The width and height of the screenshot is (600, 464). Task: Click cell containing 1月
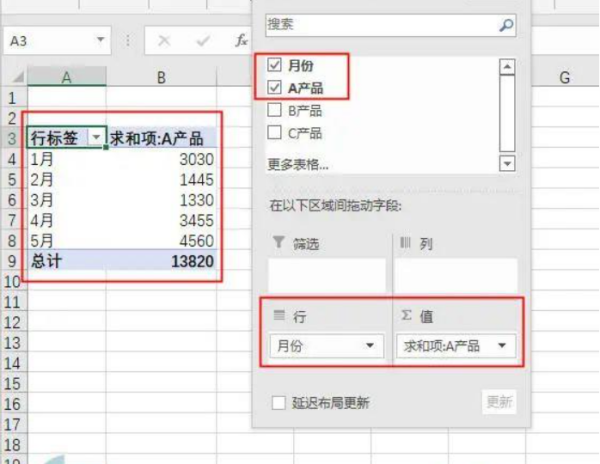[x=67, y=159]
